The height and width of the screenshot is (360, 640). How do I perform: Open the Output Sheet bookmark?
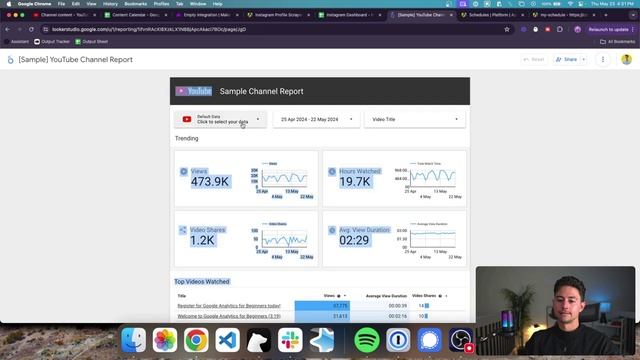(91, 42)
